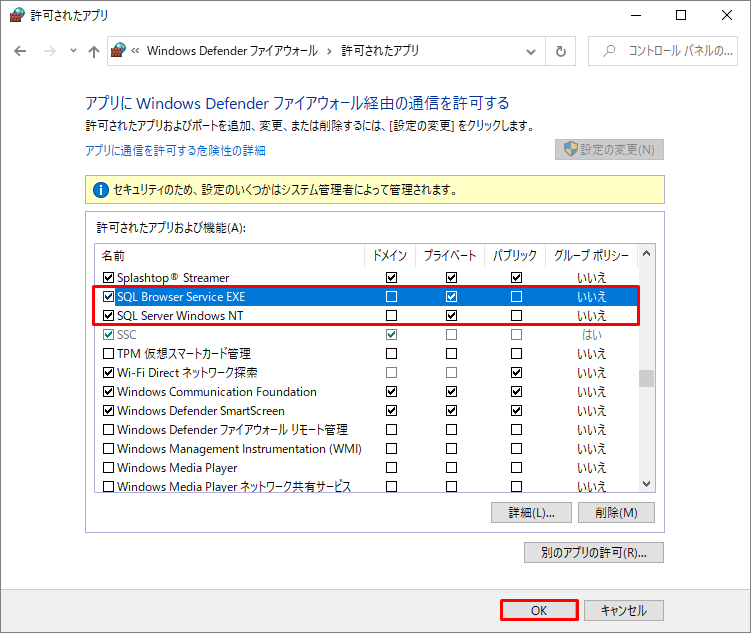751x633 pixels.
Task: Enable Windows Media Player name checkbox
Action: click(x=109, y=467)
